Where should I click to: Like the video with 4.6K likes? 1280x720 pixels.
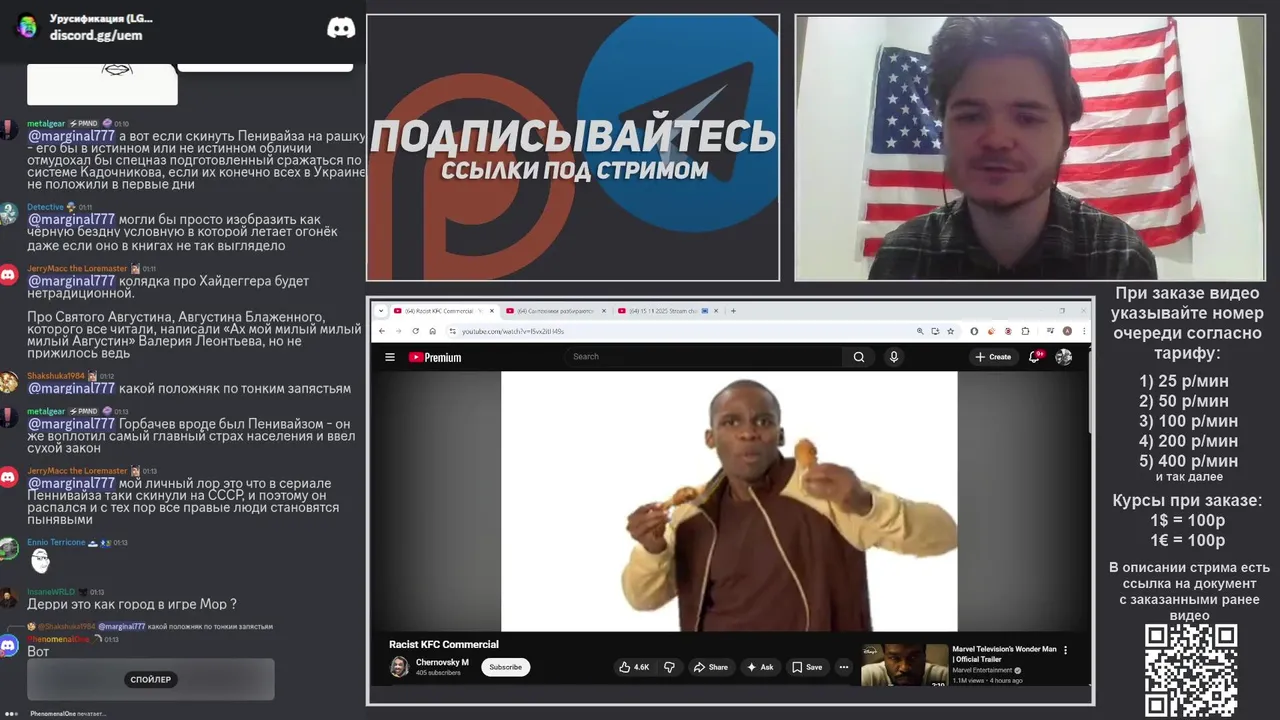[x=634, y=667]
